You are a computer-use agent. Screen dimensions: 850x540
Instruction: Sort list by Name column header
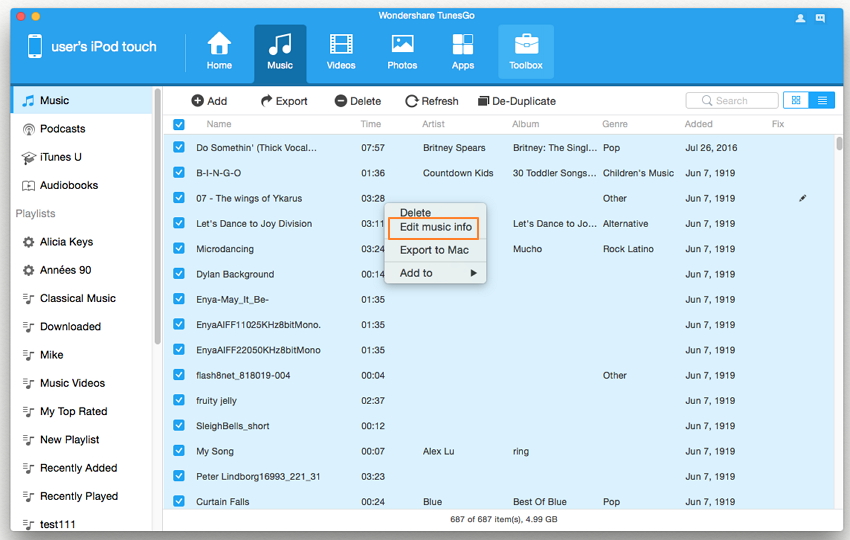(219, 125)
